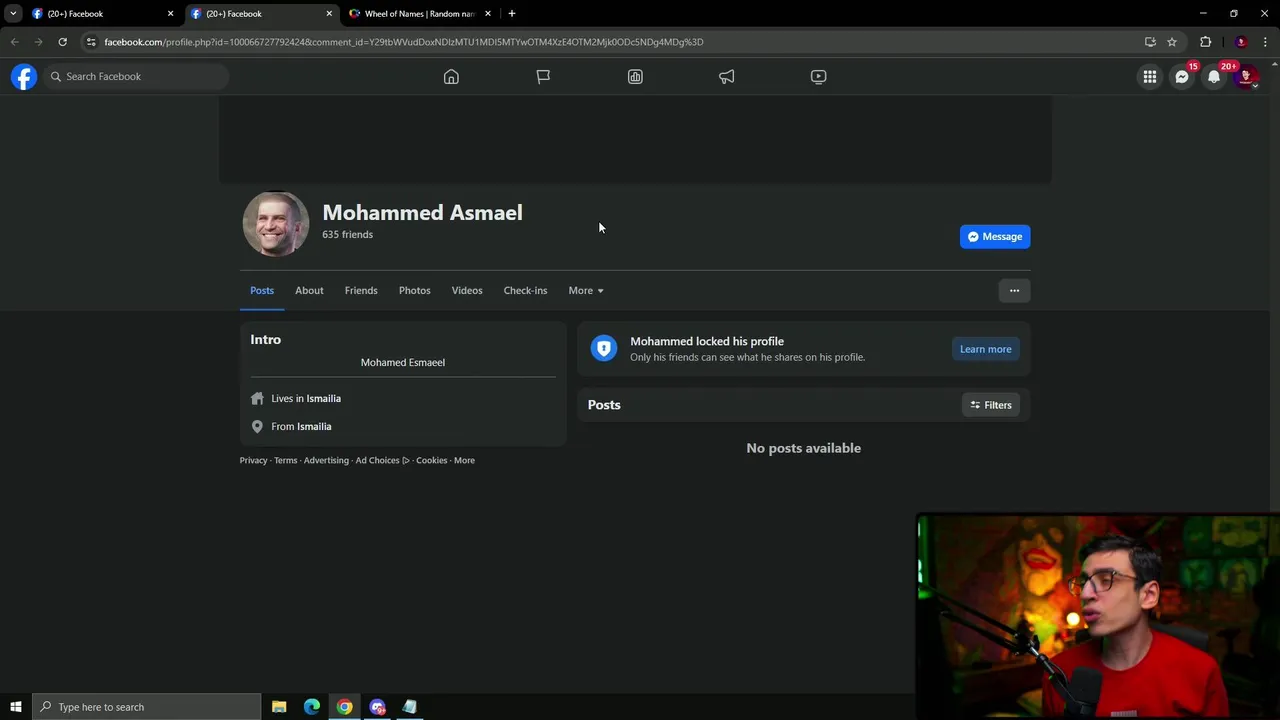Open the Chrome extensions puzzle icon
The image size is (1280, 720).
point(1205,42)
